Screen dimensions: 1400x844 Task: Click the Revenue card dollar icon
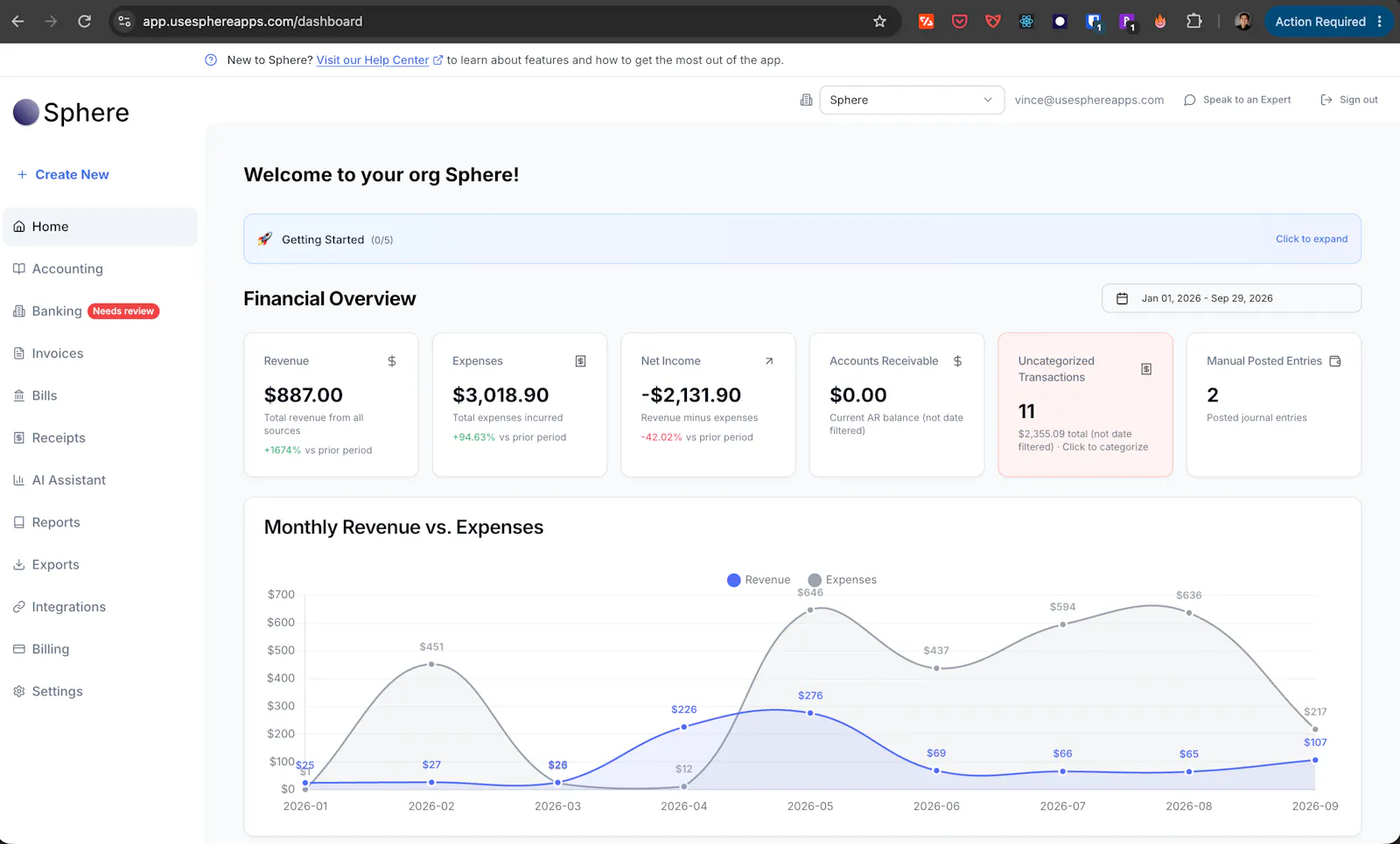[392, 361]
